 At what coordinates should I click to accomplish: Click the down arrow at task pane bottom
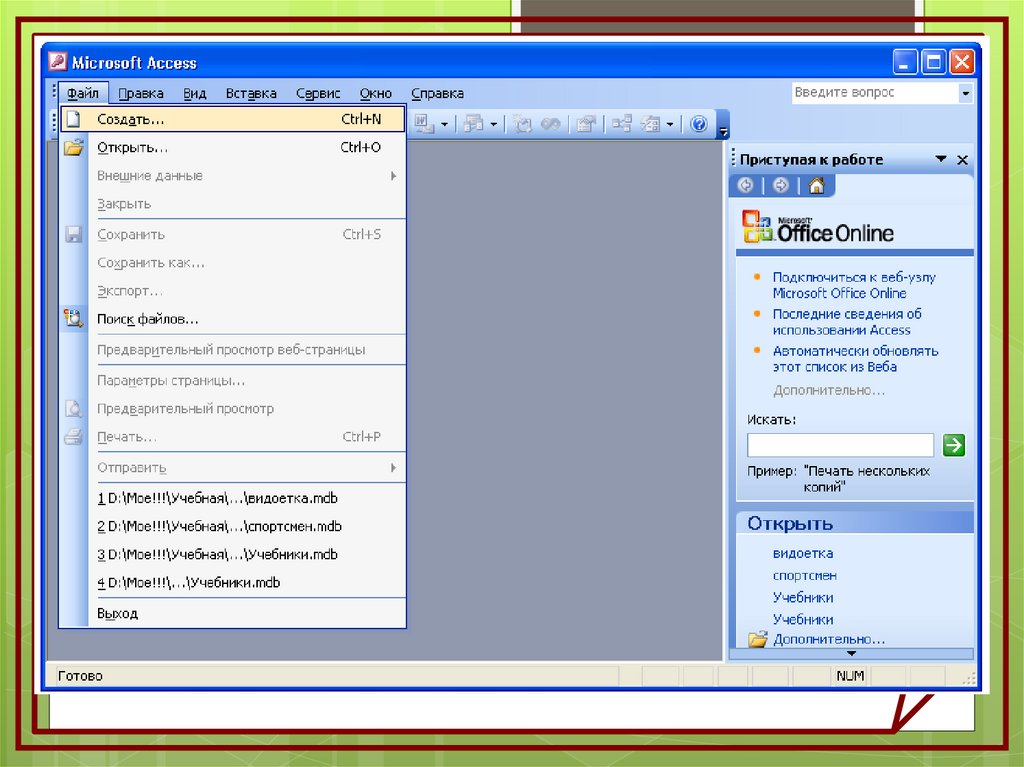pyautogui.click(x=851, y=653)
